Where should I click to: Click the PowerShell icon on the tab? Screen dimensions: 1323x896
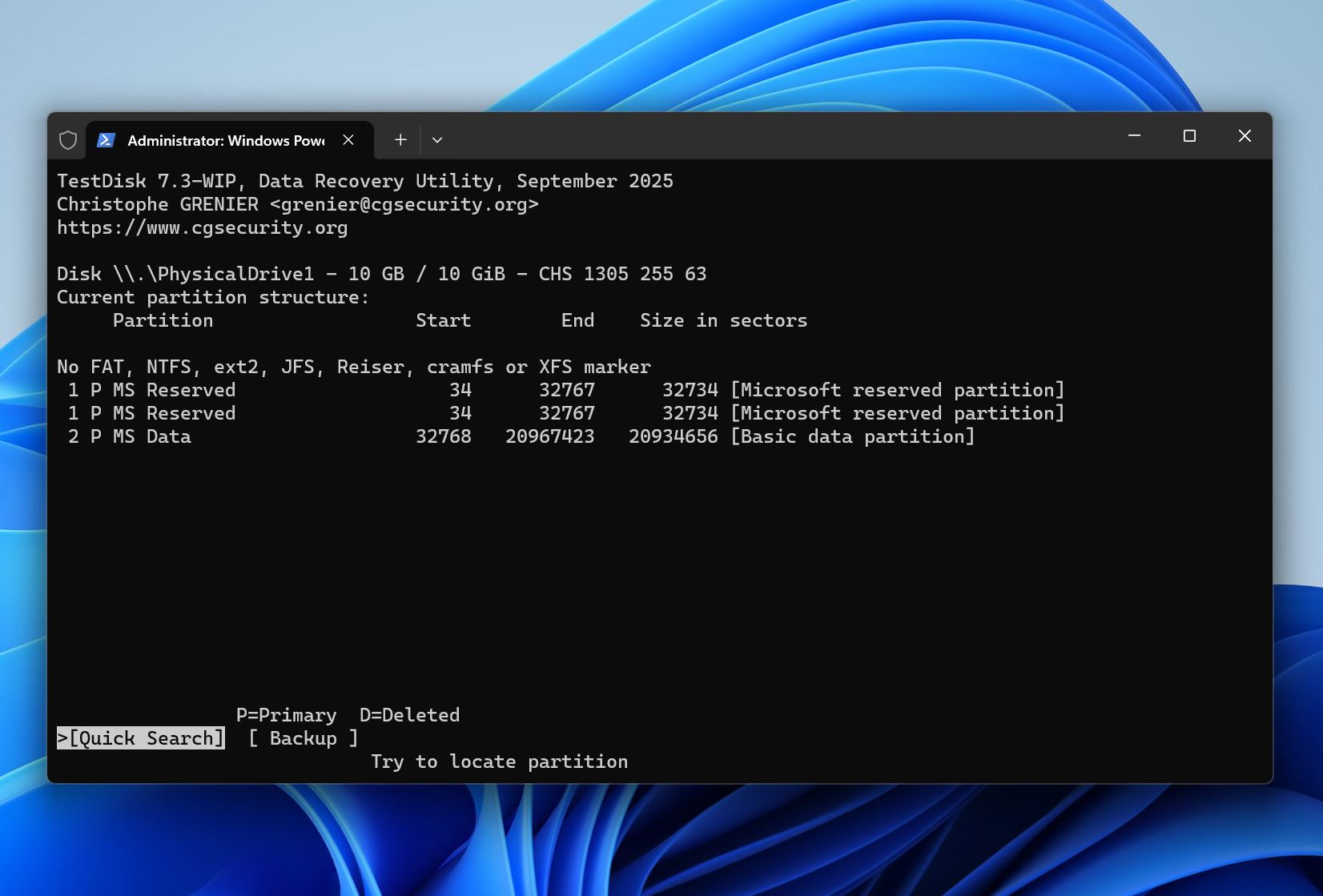point(106,140)
